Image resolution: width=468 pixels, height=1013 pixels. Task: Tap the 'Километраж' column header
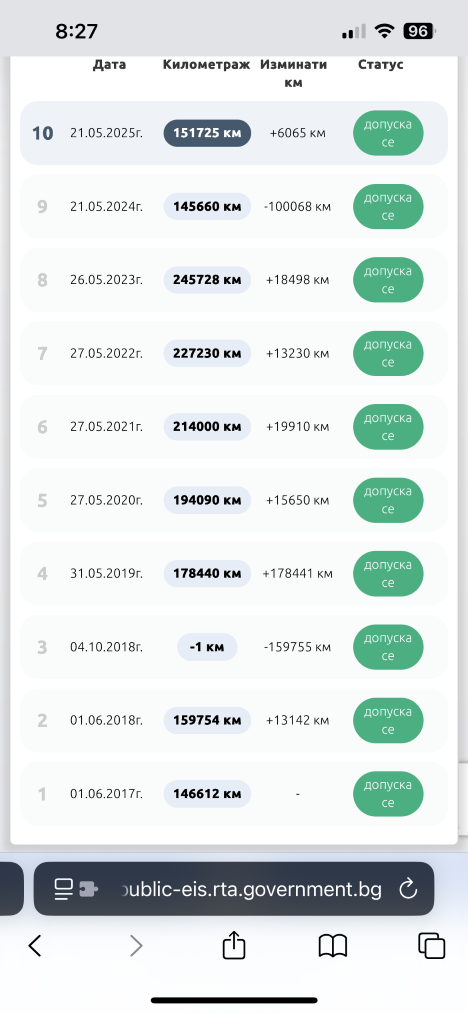[x=206, y=65]
